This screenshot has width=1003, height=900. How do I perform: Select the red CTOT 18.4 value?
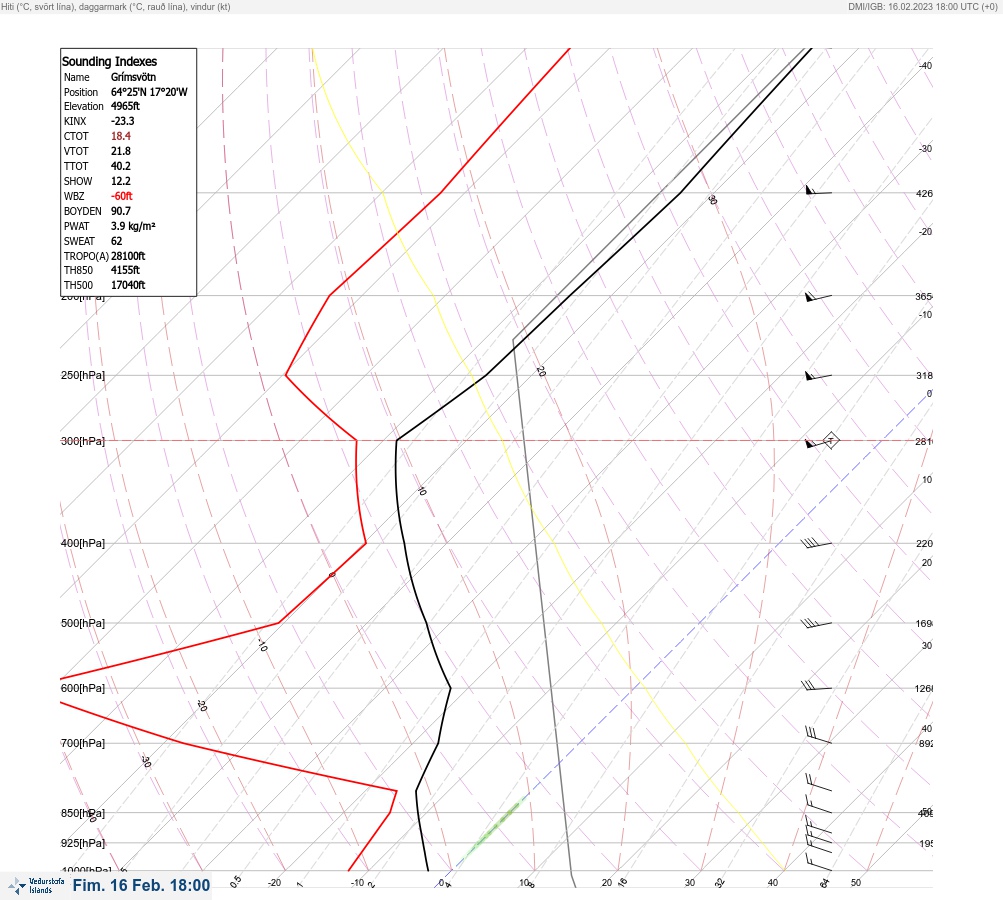121,136
